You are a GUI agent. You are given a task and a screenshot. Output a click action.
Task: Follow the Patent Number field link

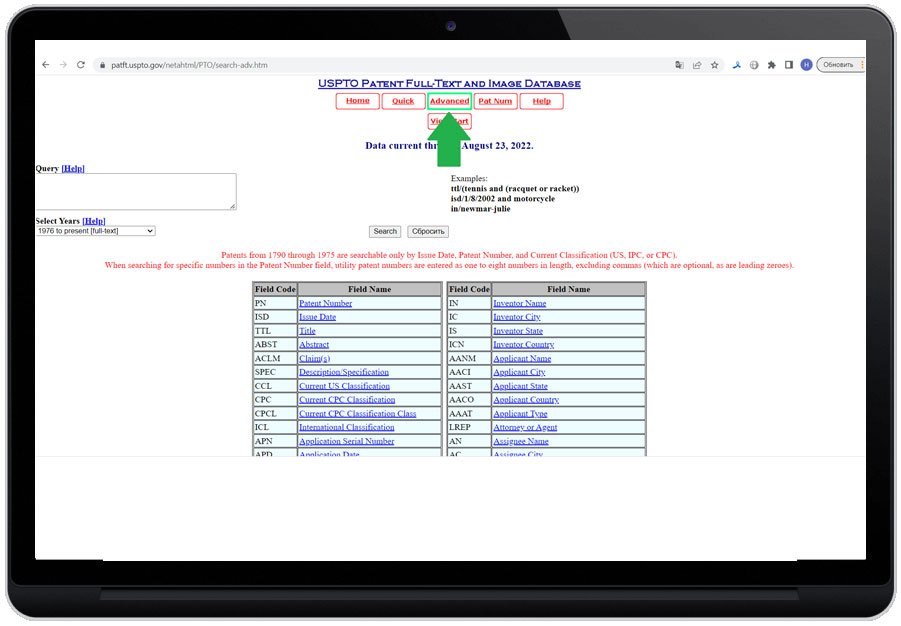(x=325, y=302)
